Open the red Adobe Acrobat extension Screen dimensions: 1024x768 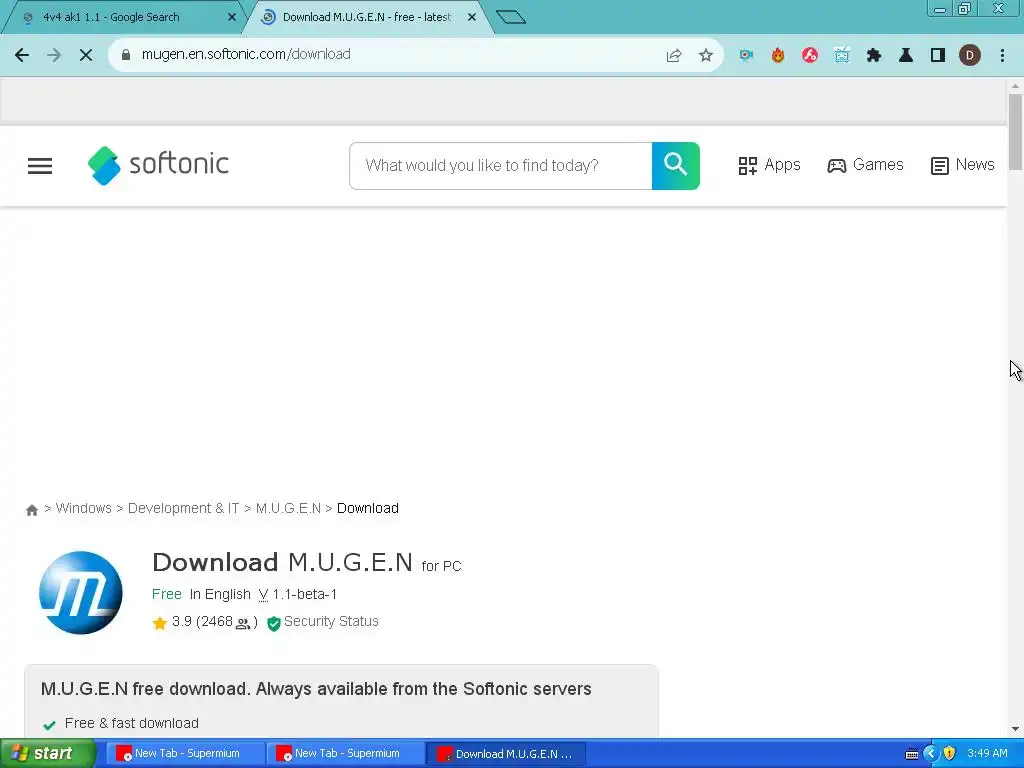tap(810, 56)
